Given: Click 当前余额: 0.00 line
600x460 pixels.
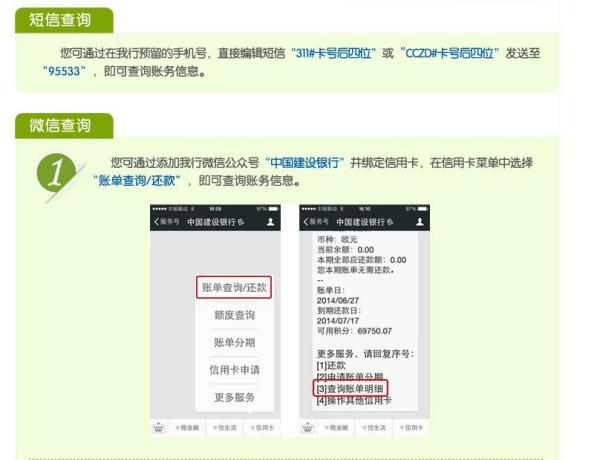Looking at the screenshot, I should pyautogui.click(x=346, y=250).
